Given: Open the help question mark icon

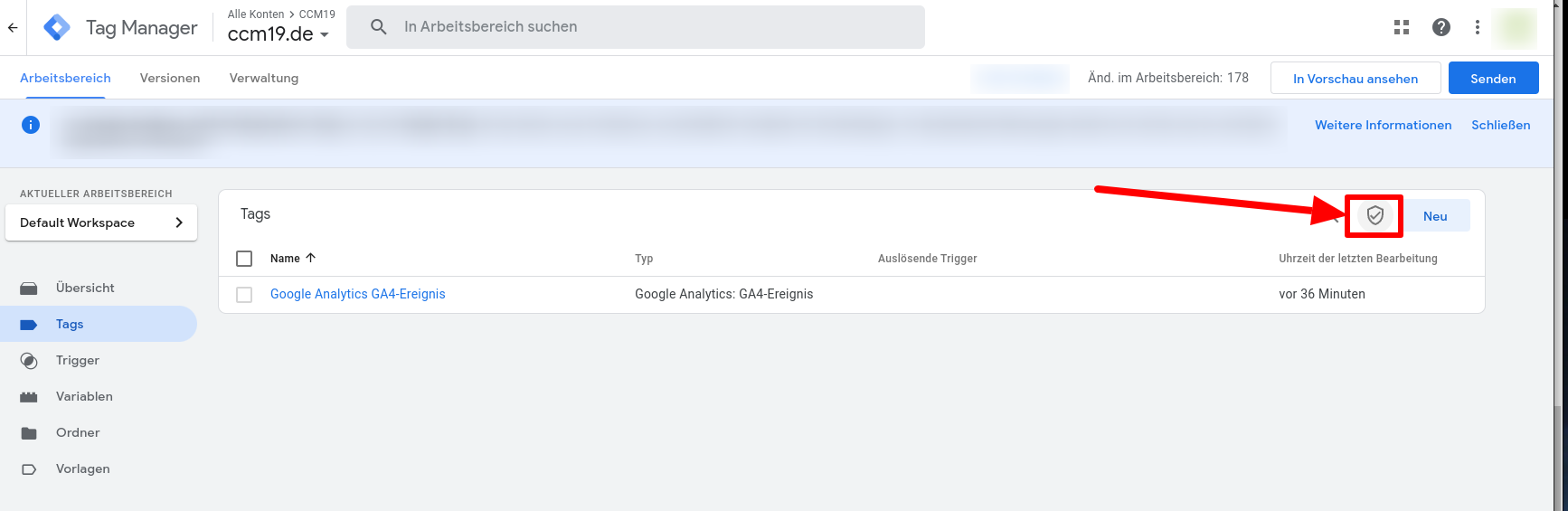Looking at the screenshot, I should point(1441,27).
